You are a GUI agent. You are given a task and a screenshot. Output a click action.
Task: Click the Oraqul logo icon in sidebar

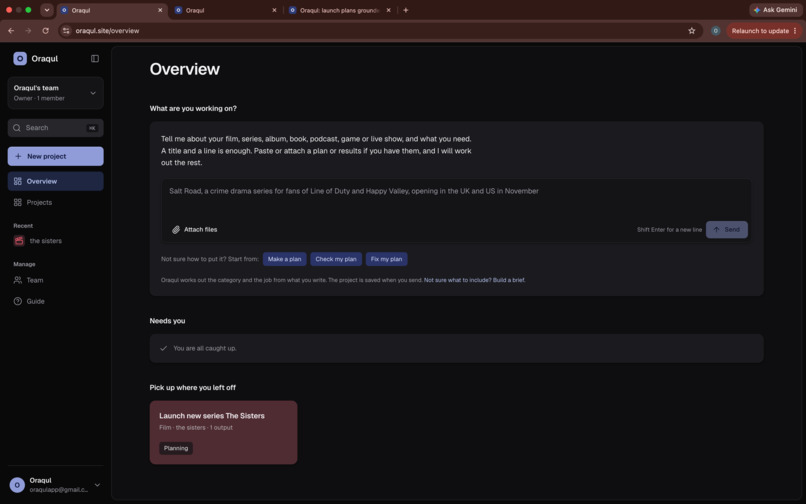[20, 59]
